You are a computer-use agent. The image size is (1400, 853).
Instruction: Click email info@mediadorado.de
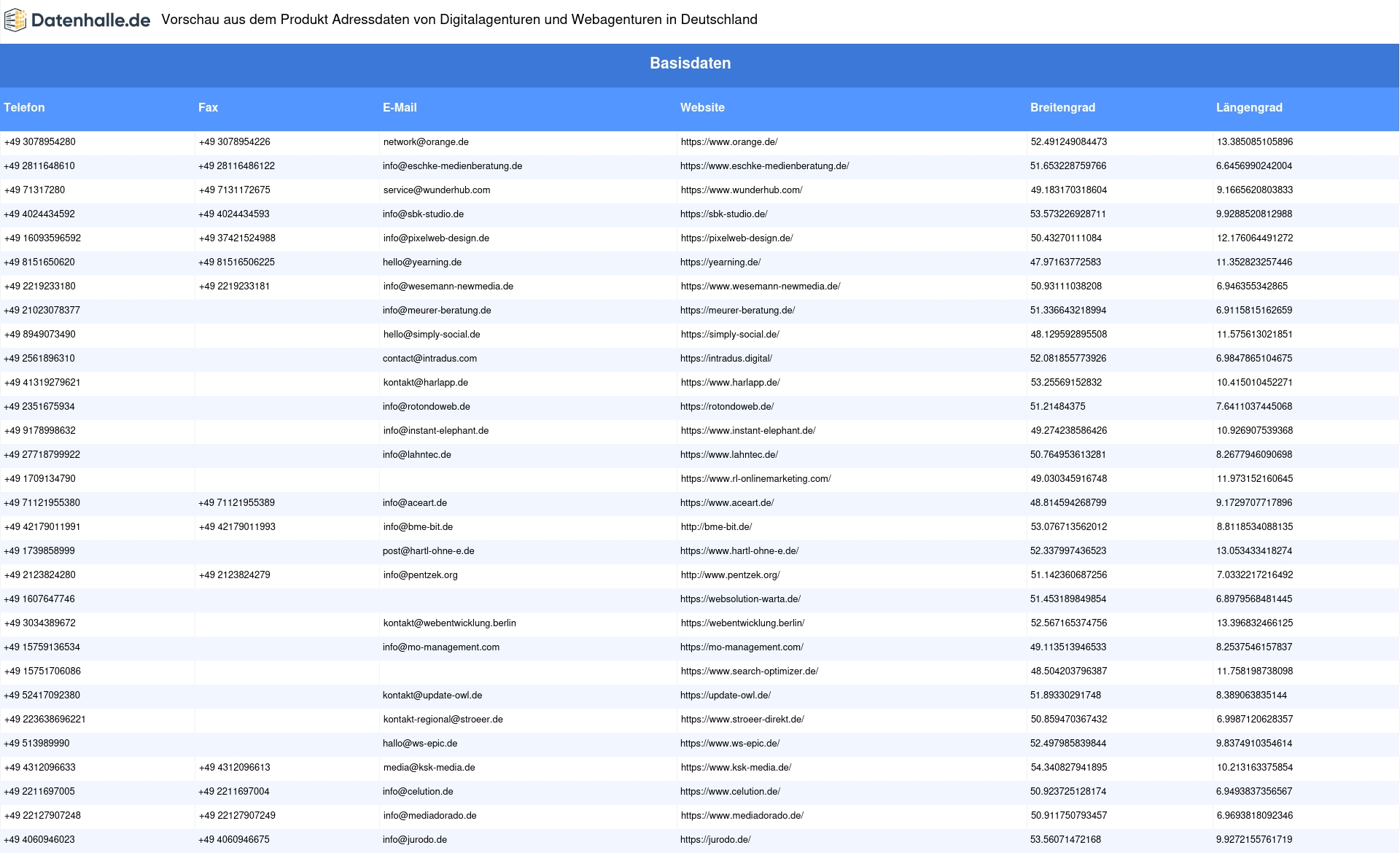430,816
